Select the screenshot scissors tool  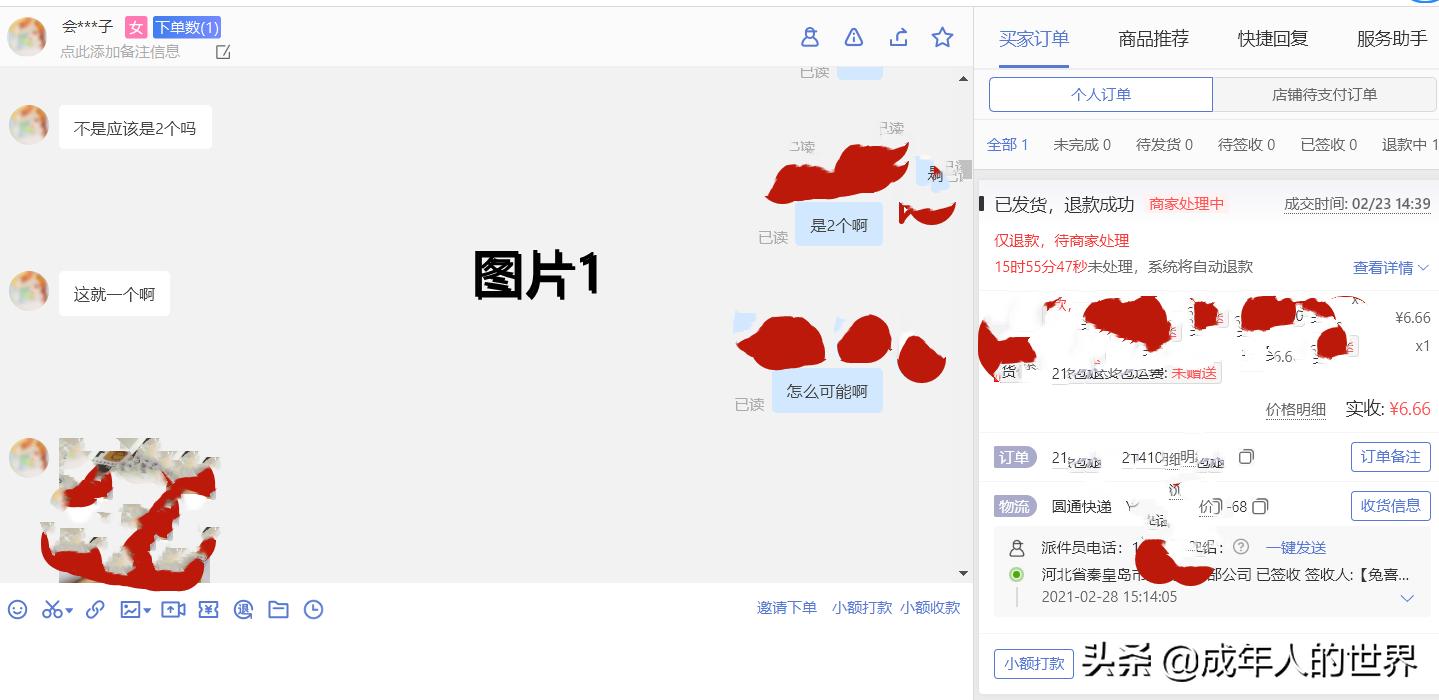(x=52, y=609)
